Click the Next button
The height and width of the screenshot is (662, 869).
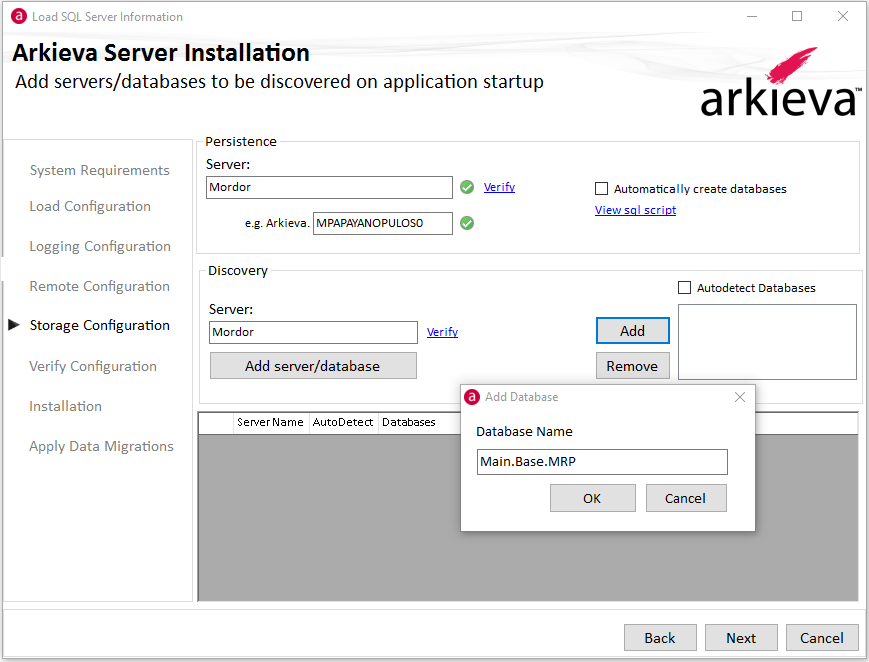741,638
